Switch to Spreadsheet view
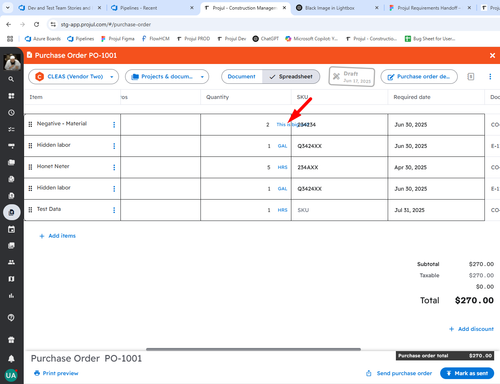500x384 pixels. [291, 77]
